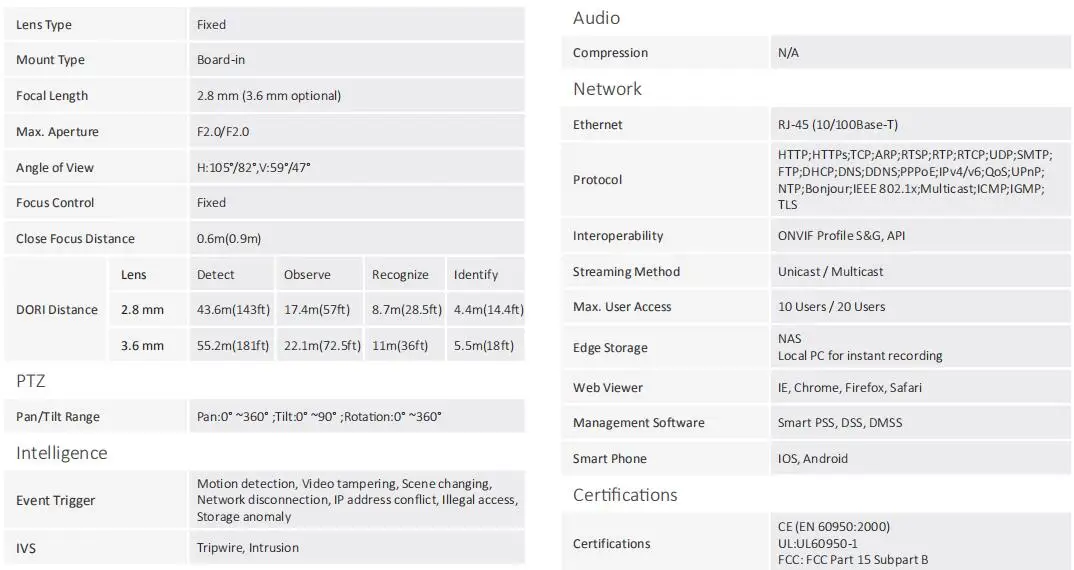The width and height of the screenshot is (1074, 570).
Task: Click the Angle of View row label
Action: [x=55, y=167]
